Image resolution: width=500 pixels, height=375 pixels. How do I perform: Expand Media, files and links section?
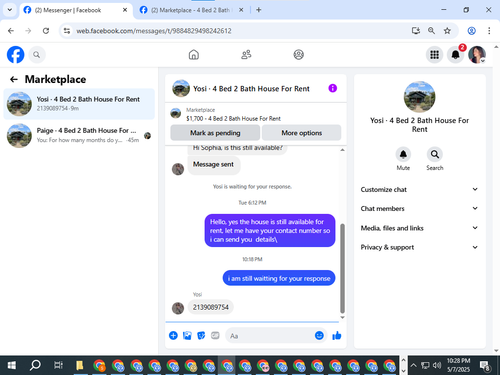419,228
